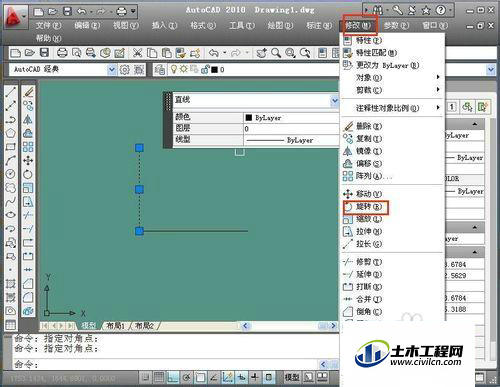The image size is (500, 387).
Task: Click the 模型 button in status bar
Action: 292,377
